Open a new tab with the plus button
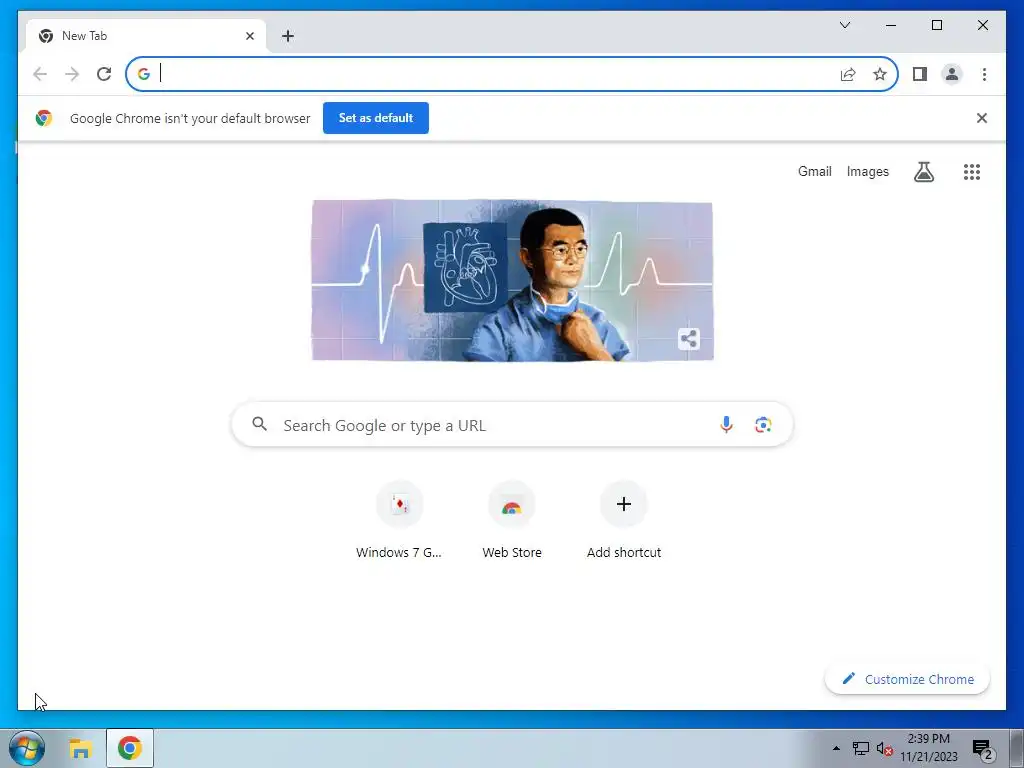Screen dimensions: 1024x768 click(288, 36)
